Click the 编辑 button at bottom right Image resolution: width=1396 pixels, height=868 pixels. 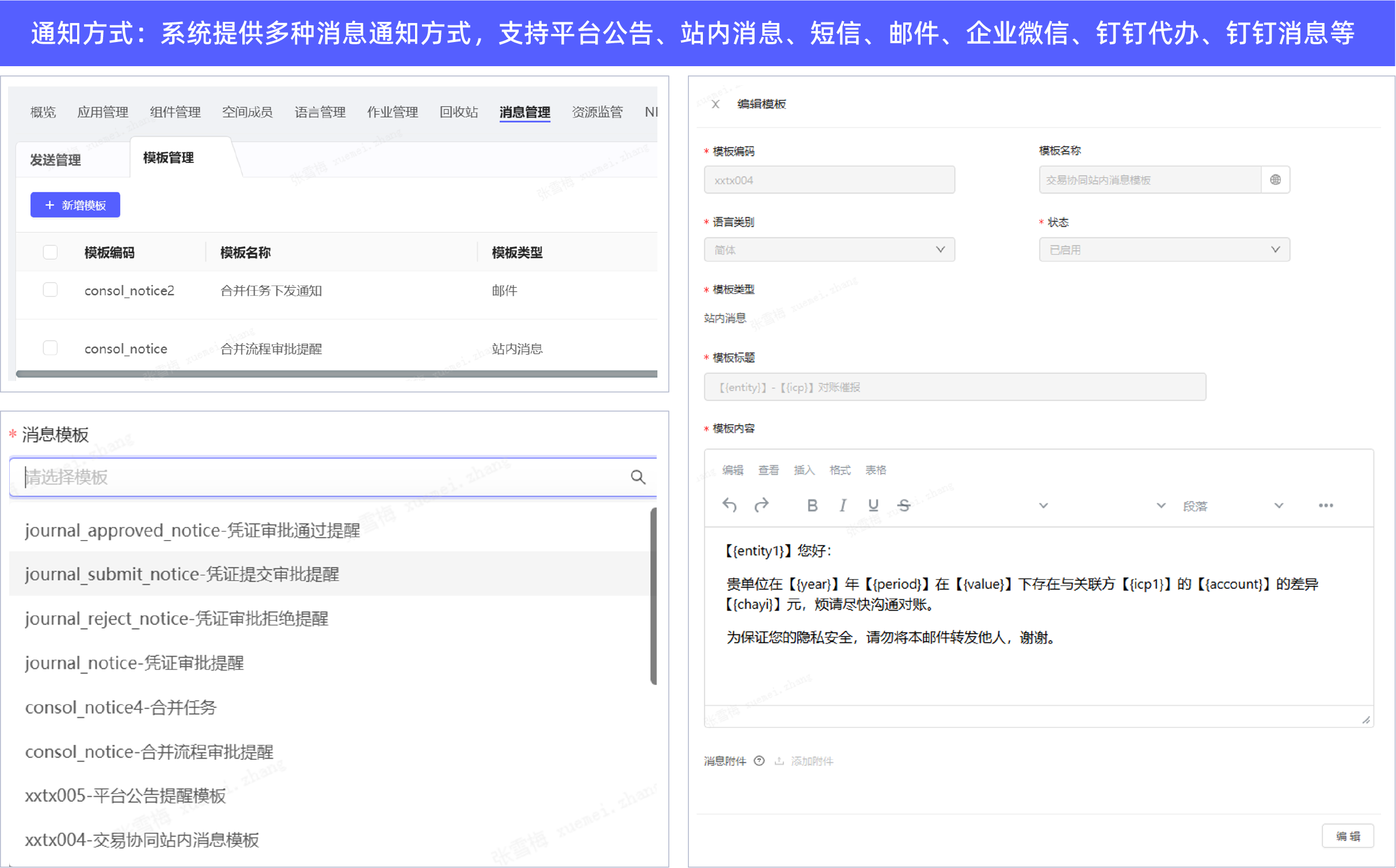1347,836
